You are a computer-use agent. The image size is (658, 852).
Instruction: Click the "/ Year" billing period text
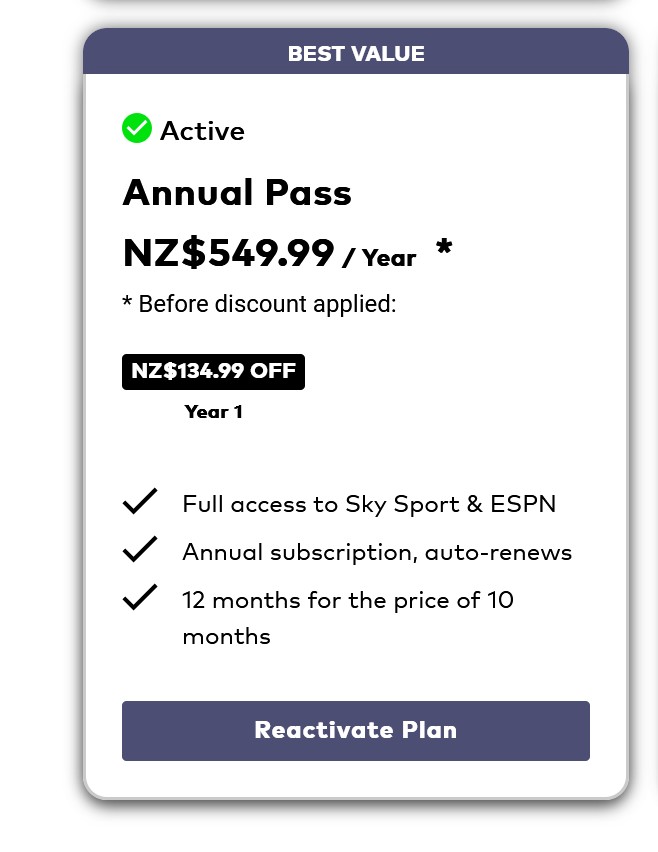[x=379, y=258]
